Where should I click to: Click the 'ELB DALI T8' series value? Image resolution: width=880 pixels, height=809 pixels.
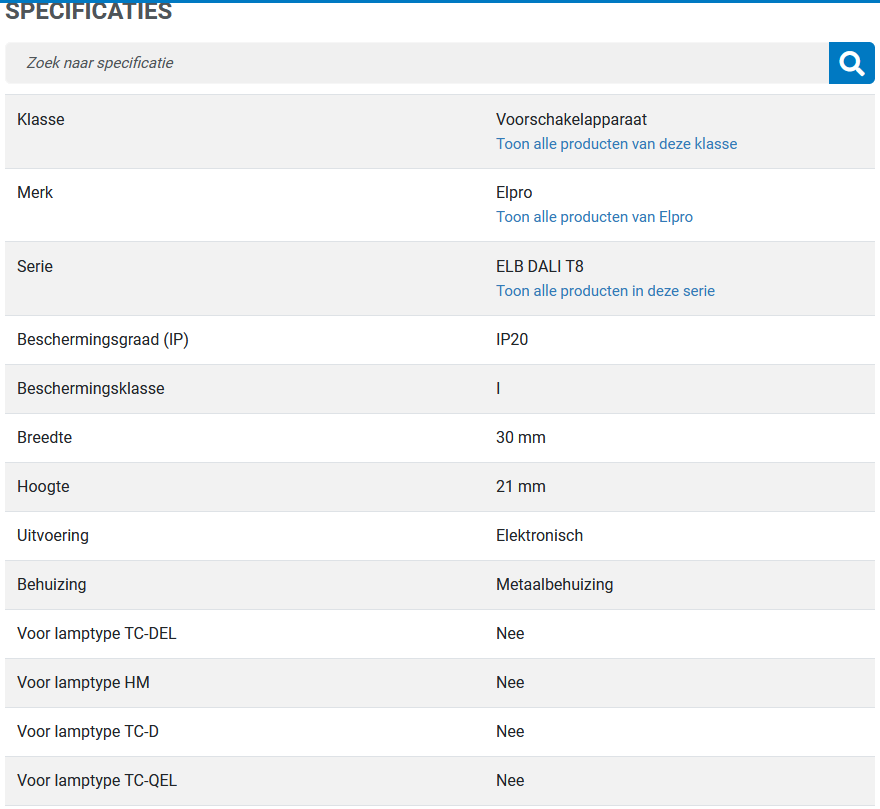point(539,266)
